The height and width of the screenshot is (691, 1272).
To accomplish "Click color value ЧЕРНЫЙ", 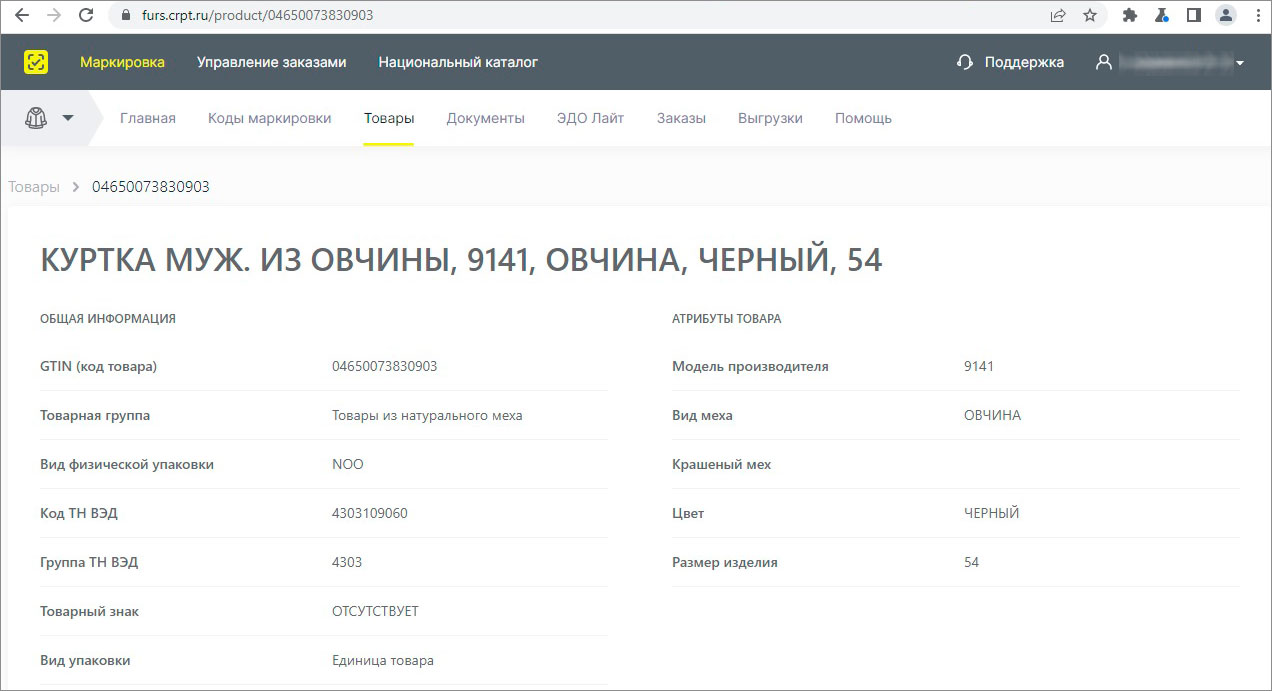I will [992, 513].
